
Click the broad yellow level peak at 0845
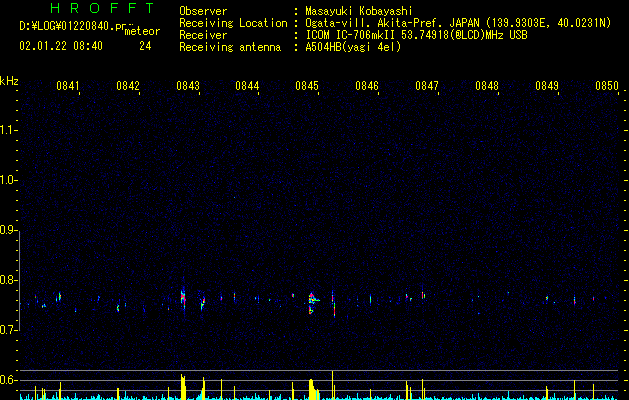[313, 389]
